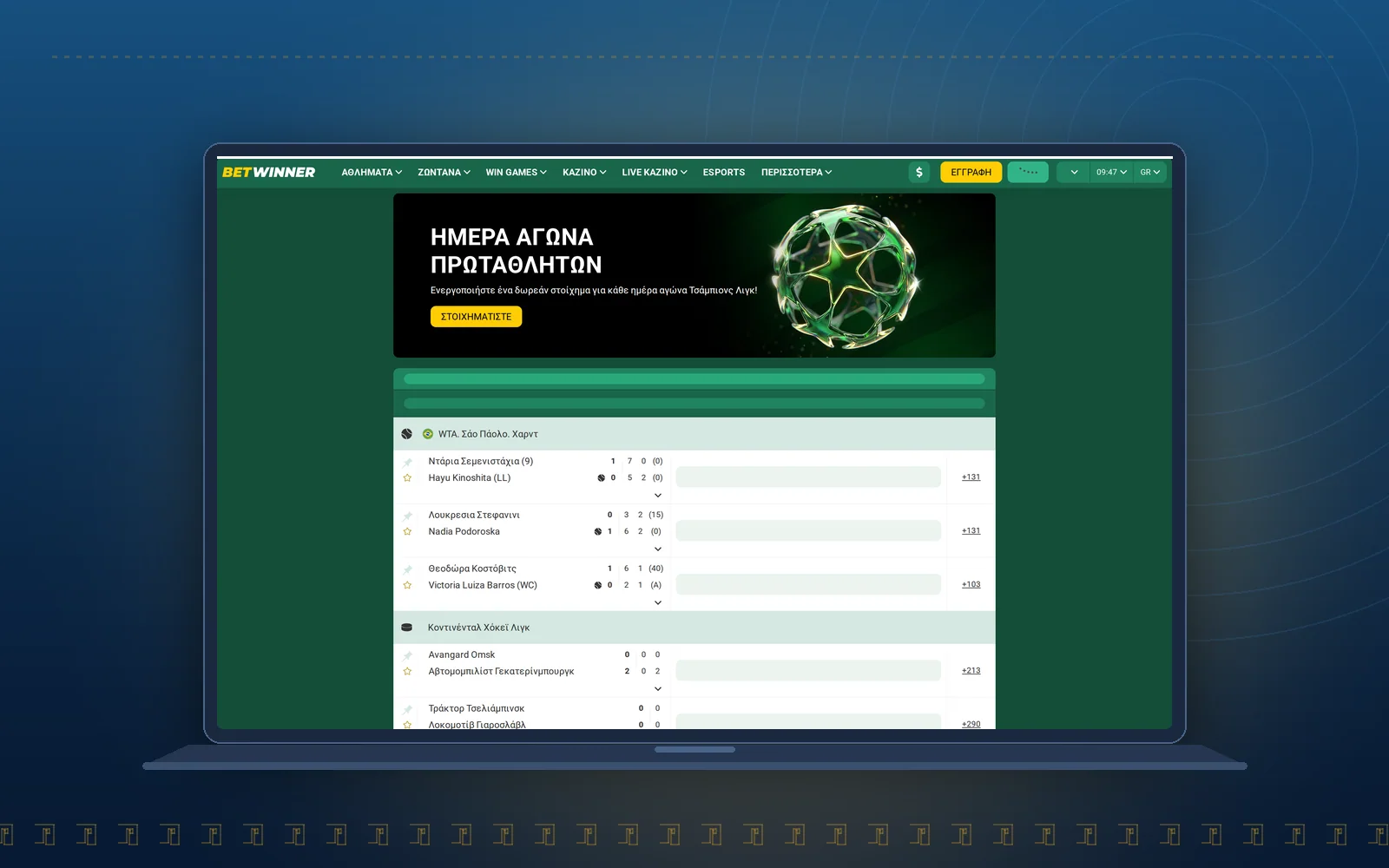Screen dimensions: 1389x868
Task: Click the ΗΜΕΡΑ ΑΓΩΝΑ ΠΡΩΤΑΘΛΗΤΩΝ banner heading
Action: (x=517, y=251)
